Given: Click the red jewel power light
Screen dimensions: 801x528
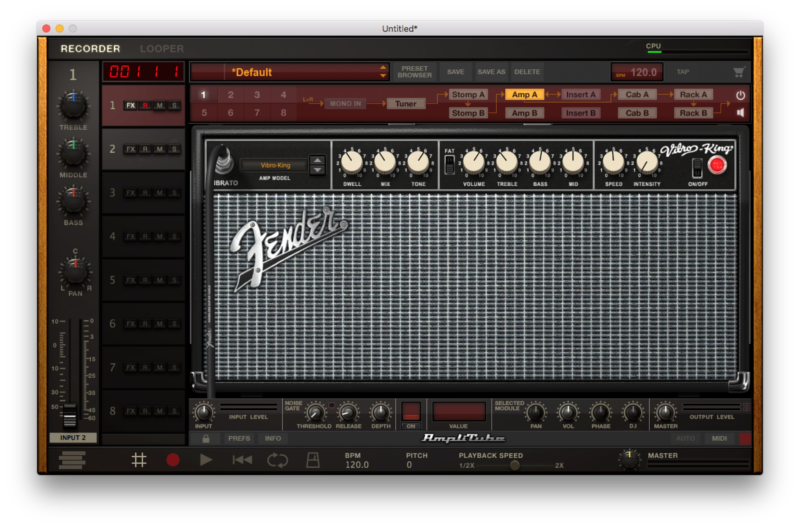Looking at the screenshot, I should point(717,165).
